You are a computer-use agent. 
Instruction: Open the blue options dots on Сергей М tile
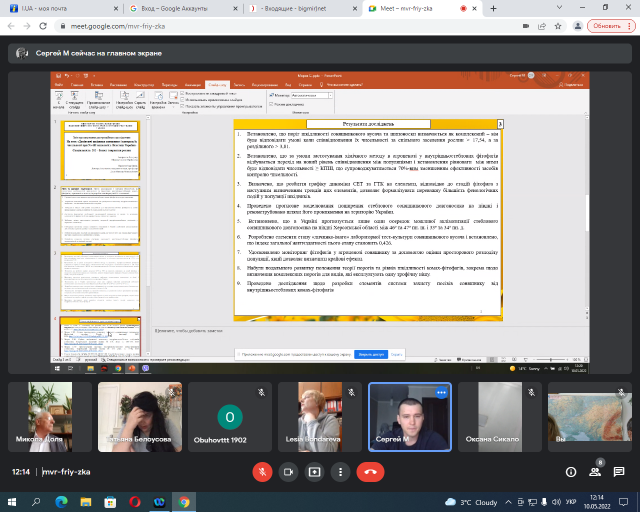[x=441, y=393]
